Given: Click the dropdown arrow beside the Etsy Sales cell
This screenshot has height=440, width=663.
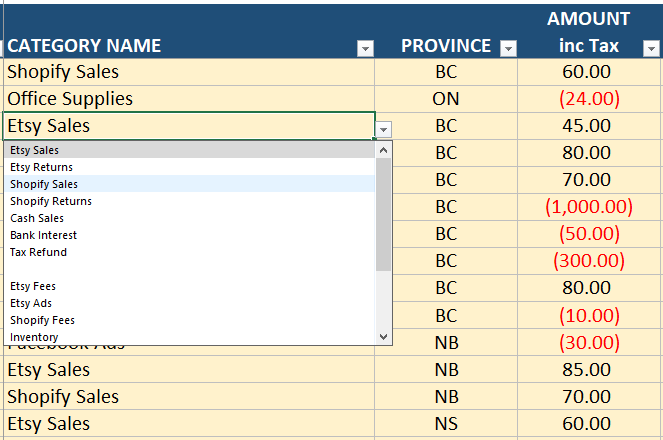Looking at the screenshot, I should (384, 129).
